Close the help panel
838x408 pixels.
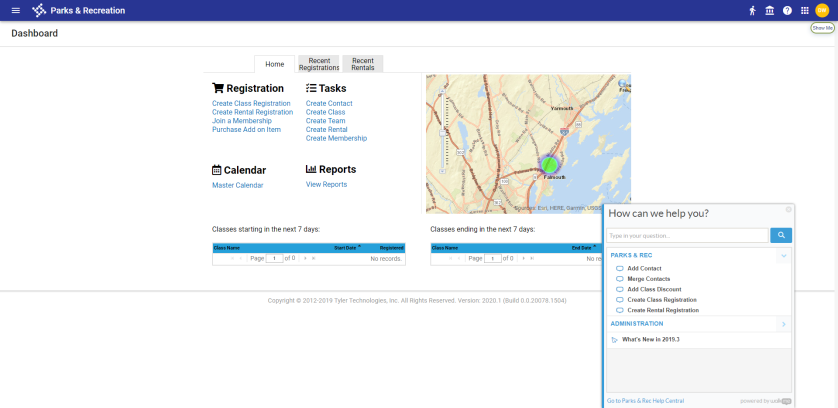coord(788,209)
